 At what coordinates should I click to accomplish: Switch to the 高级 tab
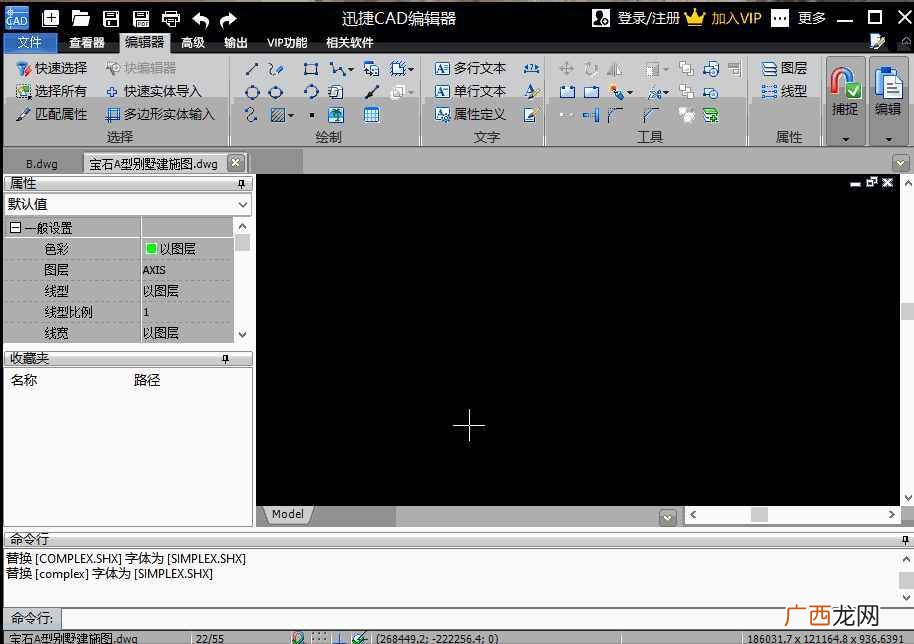[193, 43]
